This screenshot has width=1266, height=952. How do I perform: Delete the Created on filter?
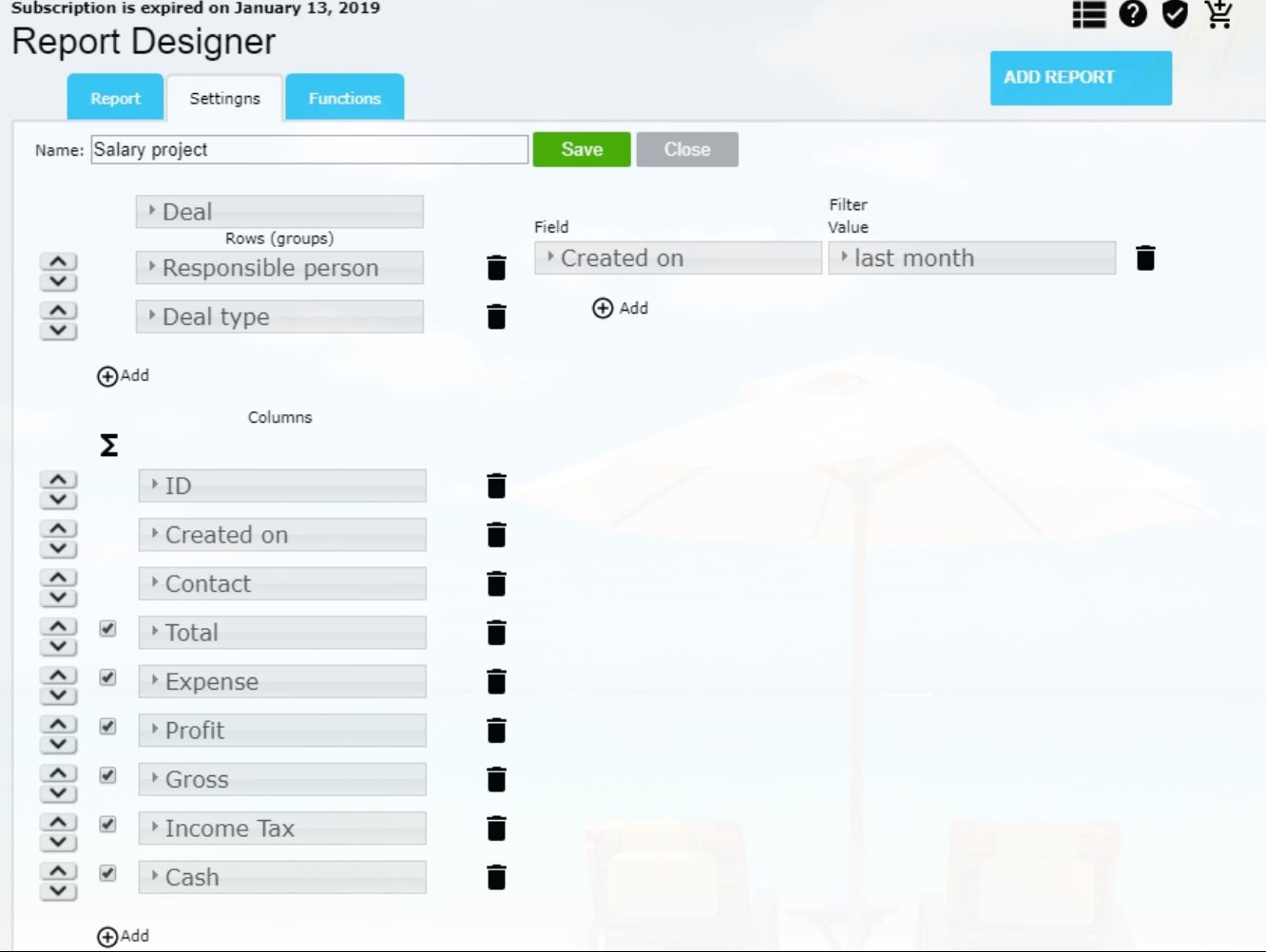tap(1145, 257)
